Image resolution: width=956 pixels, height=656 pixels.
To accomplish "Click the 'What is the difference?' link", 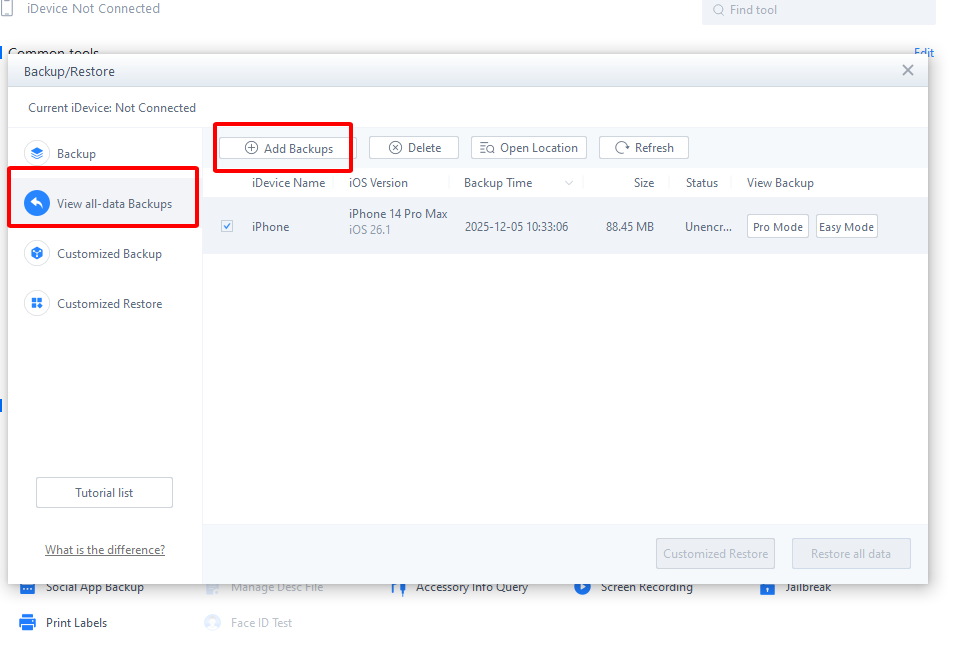I will [x=105, y=550].
